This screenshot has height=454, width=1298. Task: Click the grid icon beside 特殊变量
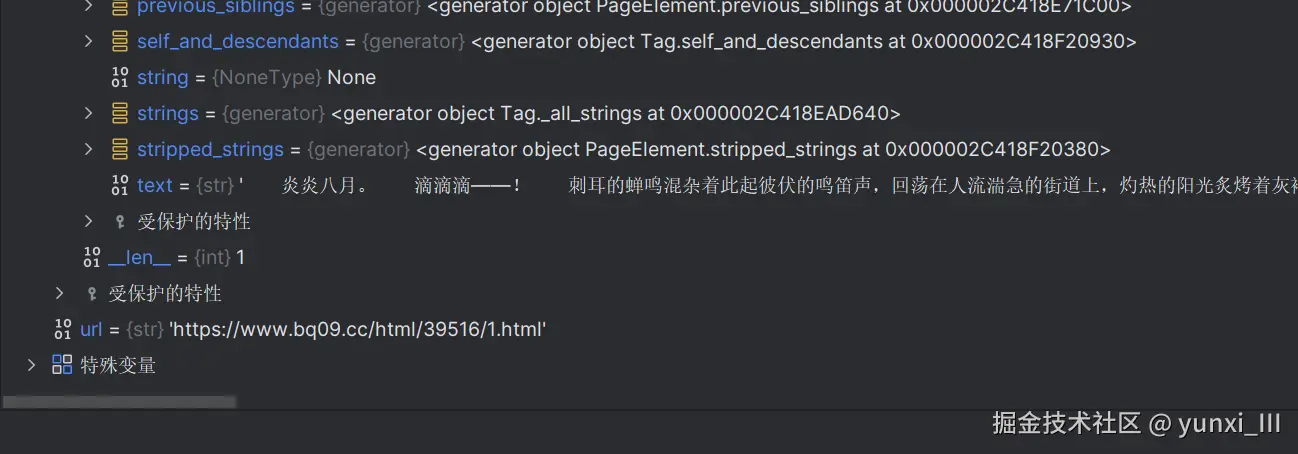point(62,365)
